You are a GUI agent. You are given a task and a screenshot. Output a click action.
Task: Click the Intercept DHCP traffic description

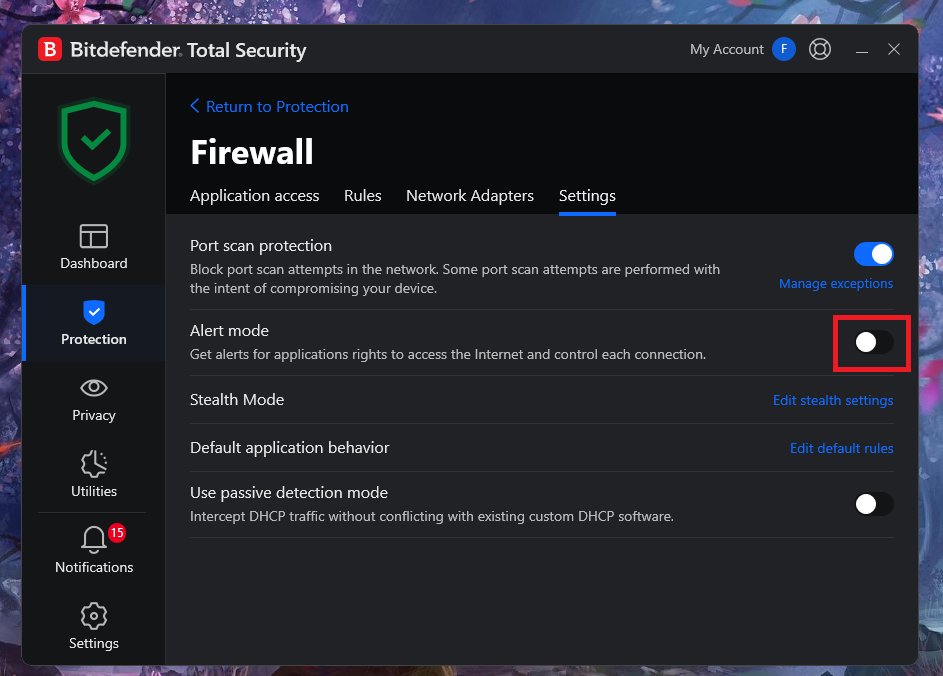[x=432, y=516]
